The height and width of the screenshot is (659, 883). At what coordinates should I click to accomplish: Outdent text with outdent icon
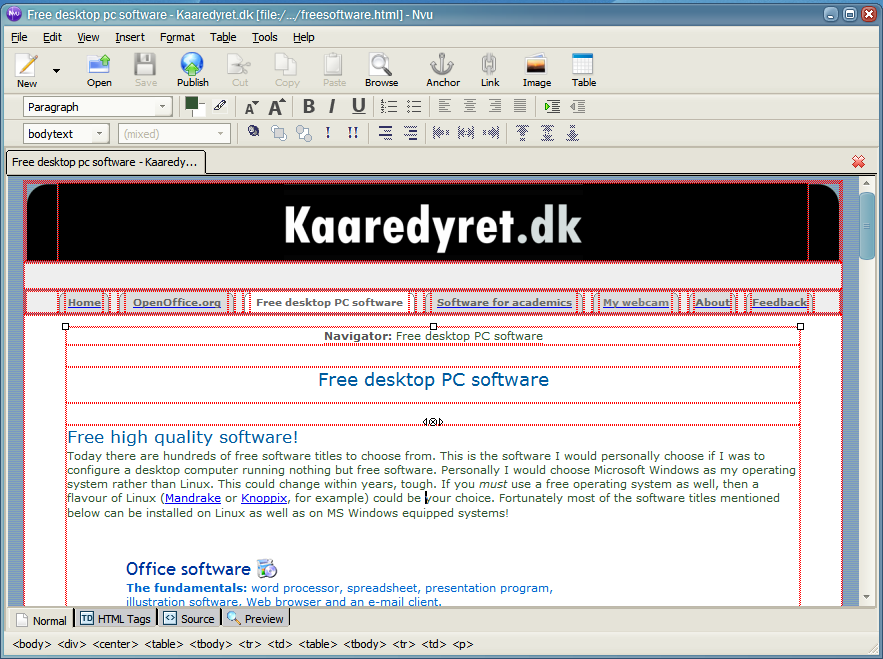577,106
